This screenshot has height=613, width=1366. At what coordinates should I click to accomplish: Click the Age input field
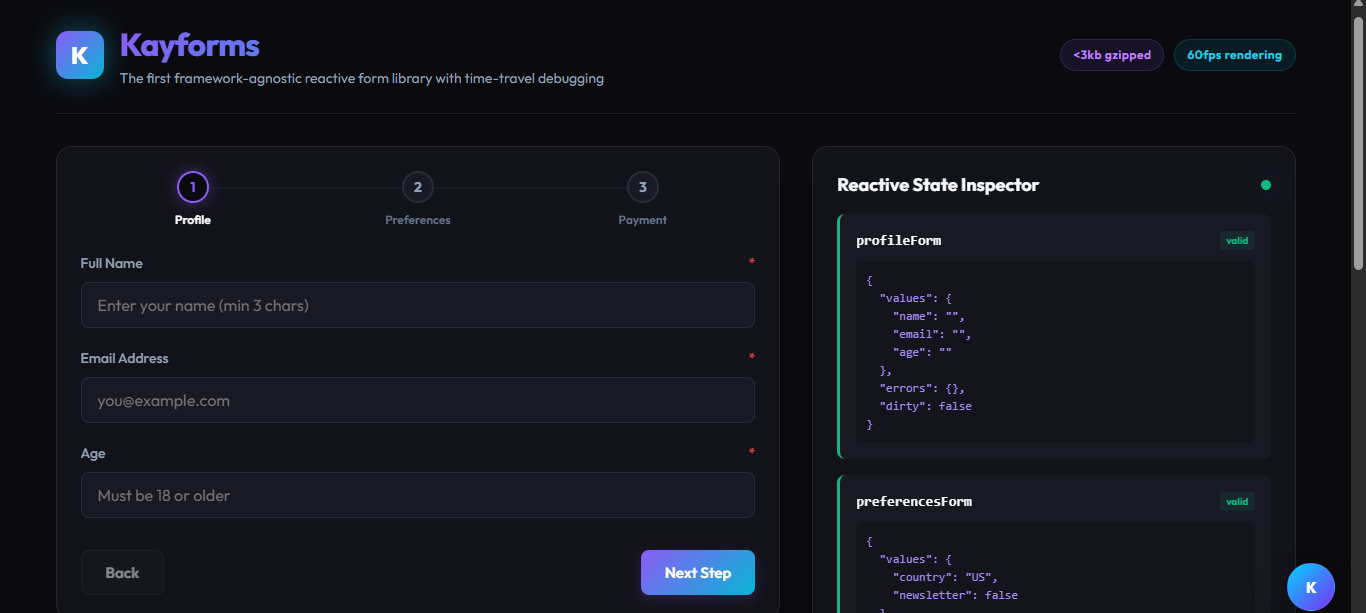tap(418, 495)
